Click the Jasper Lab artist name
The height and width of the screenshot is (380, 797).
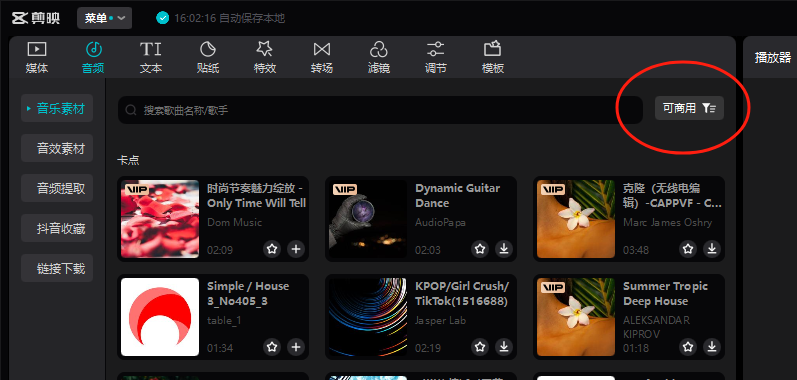[440, 321]
